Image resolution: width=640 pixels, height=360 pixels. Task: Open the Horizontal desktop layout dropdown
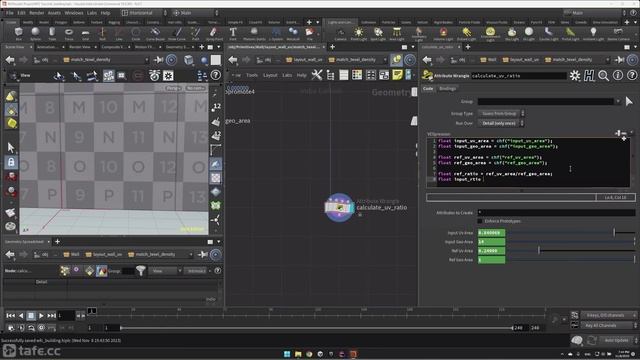[x=144, y=13]
